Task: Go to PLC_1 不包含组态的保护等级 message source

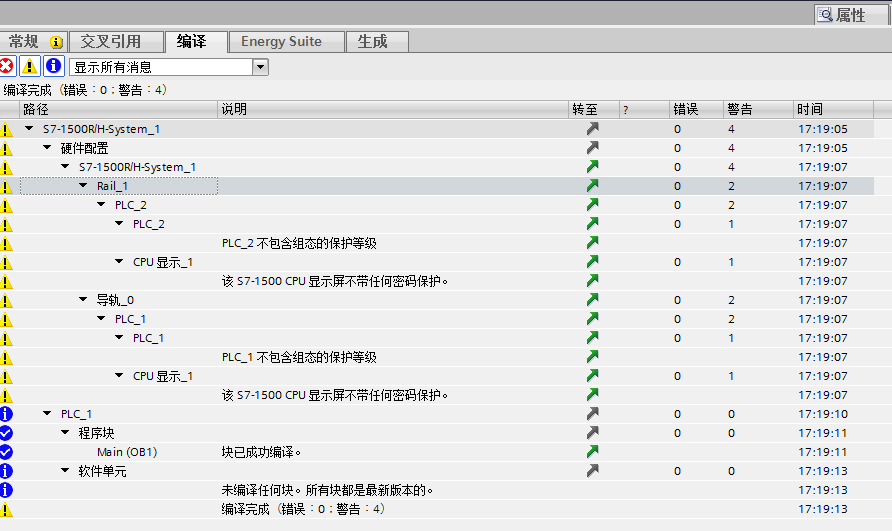Action: click(593, 356)
